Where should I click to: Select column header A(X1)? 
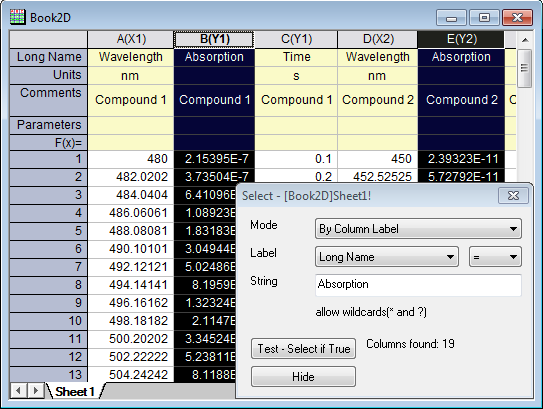tap(131, 39)
